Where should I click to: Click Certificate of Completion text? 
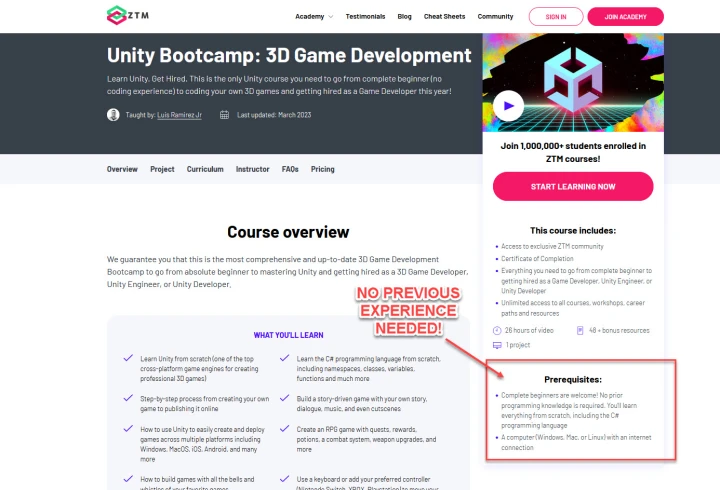(x=537, y=259)
